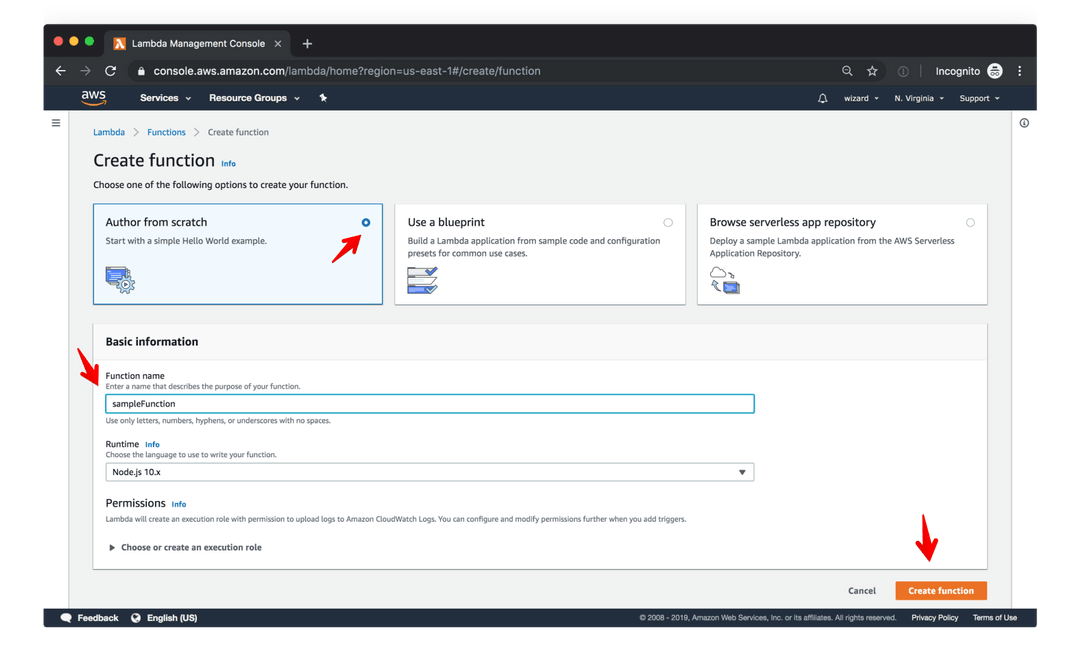Navigate to Functions via the breadcrumb link
This screenshot has height=670, width=1080.
point(166,131)
